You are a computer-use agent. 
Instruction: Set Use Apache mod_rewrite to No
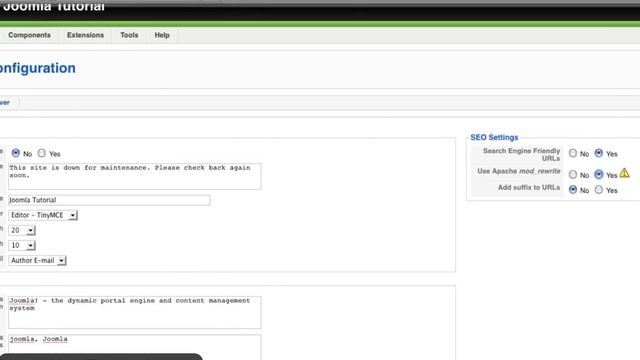573,174
